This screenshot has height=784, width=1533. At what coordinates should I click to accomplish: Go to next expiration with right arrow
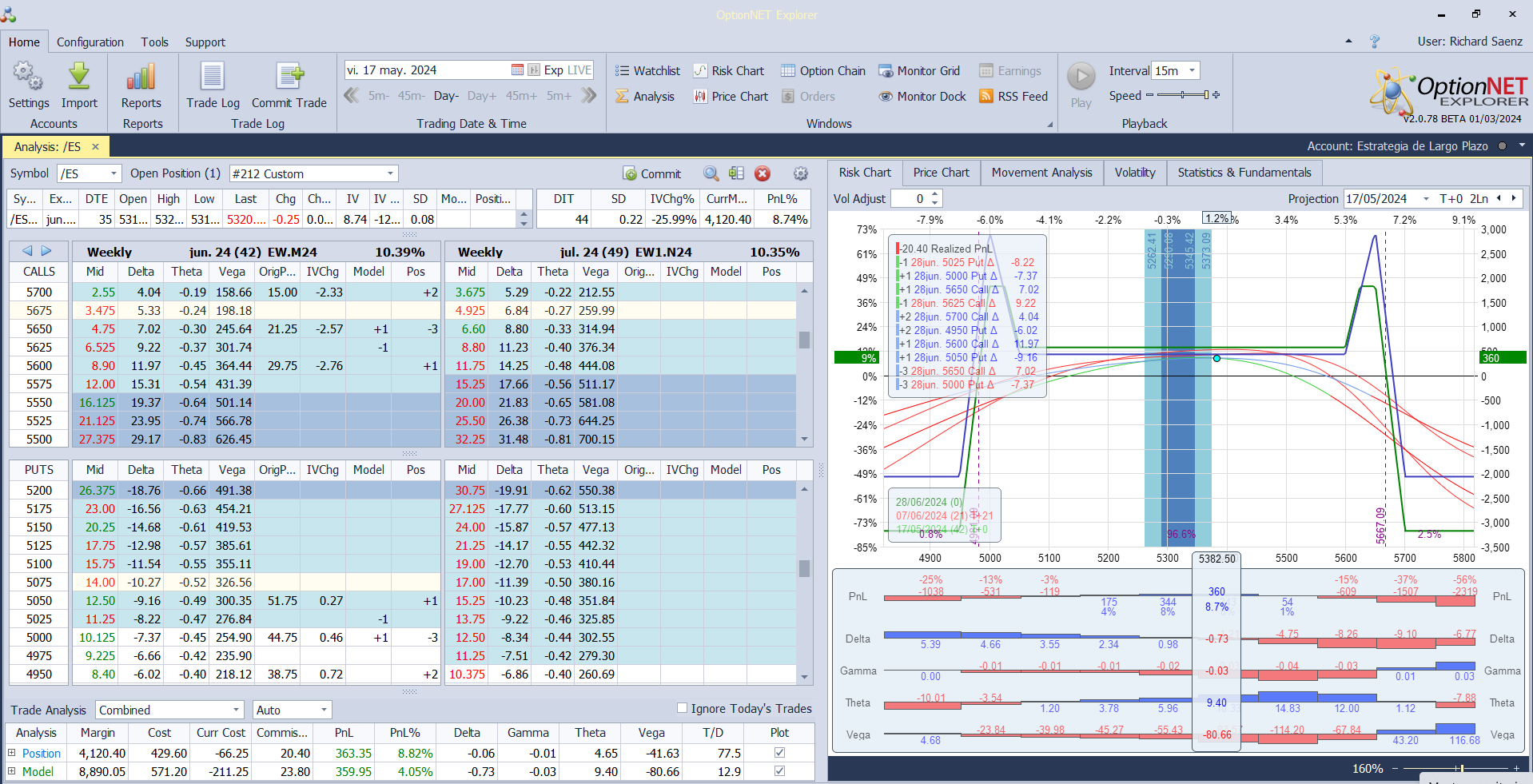click(46, 251)
